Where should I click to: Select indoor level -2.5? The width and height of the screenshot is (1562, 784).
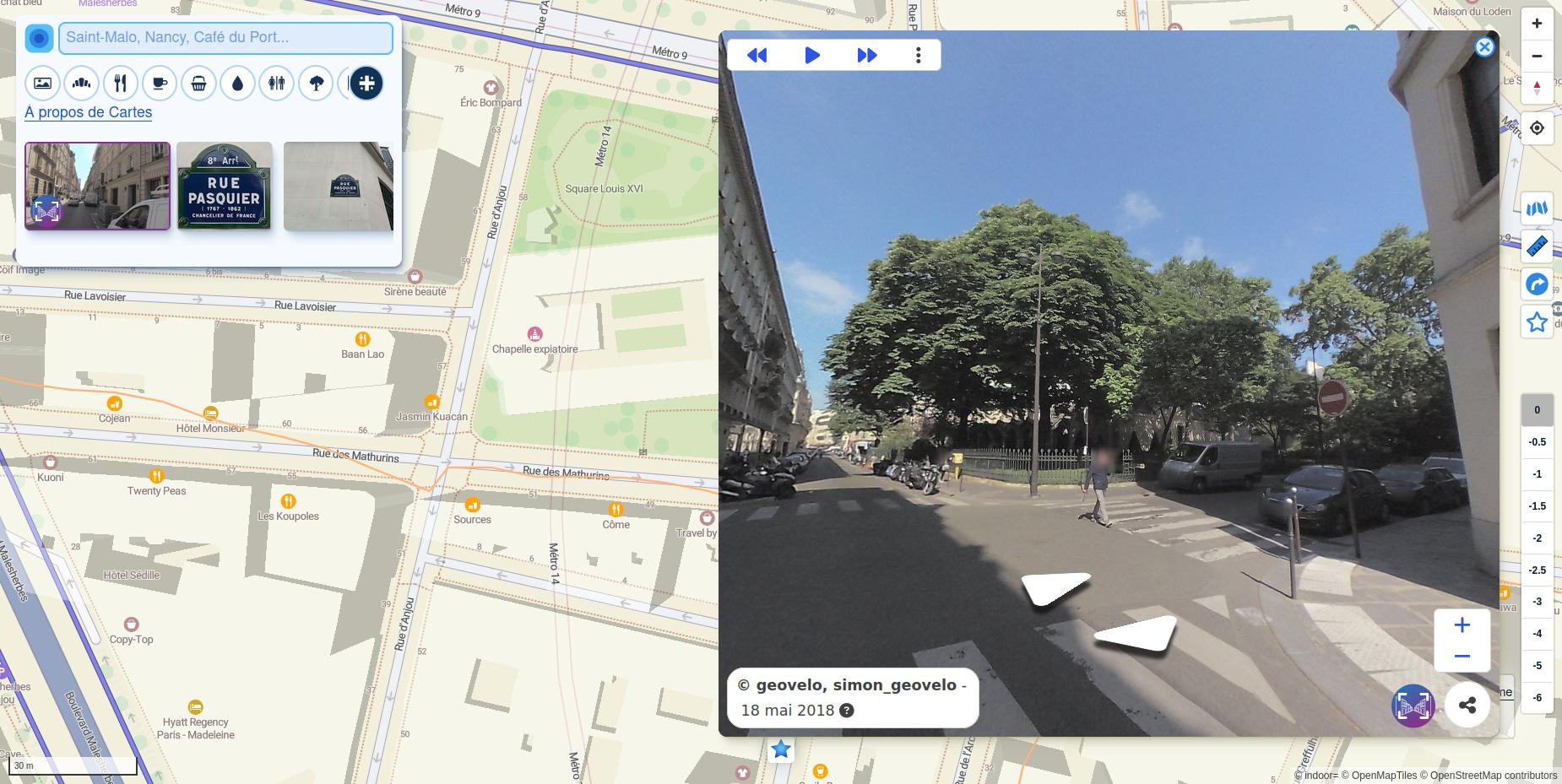[1537, 570]
